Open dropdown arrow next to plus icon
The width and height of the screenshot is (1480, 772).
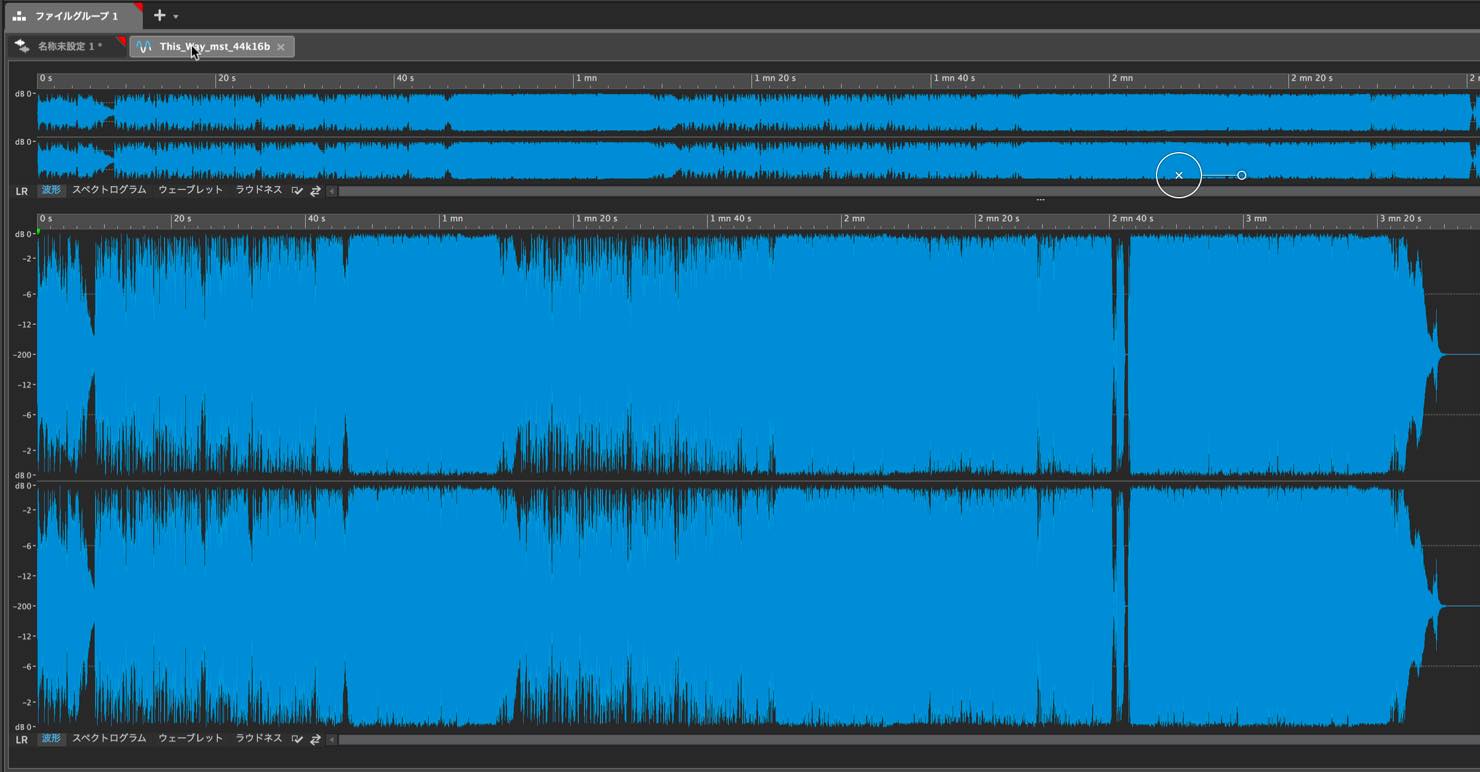(176, 16)
